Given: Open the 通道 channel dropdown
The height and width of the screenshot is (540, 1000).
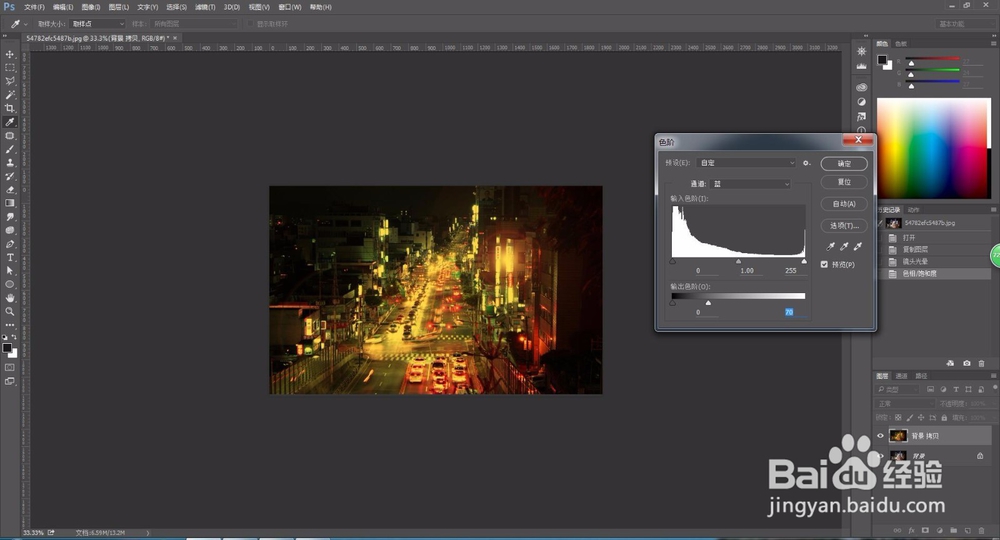Looking at the screenshot, I should click(x=750, y=184).
